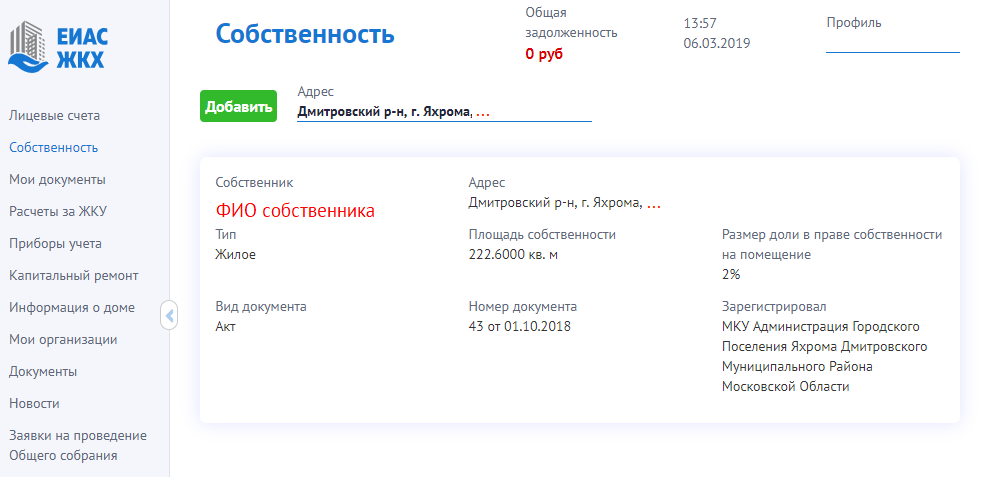Viewport: 984px width, 477px height.
Task: Open Документы in the sidebar
Action: [x=43, y=372]
